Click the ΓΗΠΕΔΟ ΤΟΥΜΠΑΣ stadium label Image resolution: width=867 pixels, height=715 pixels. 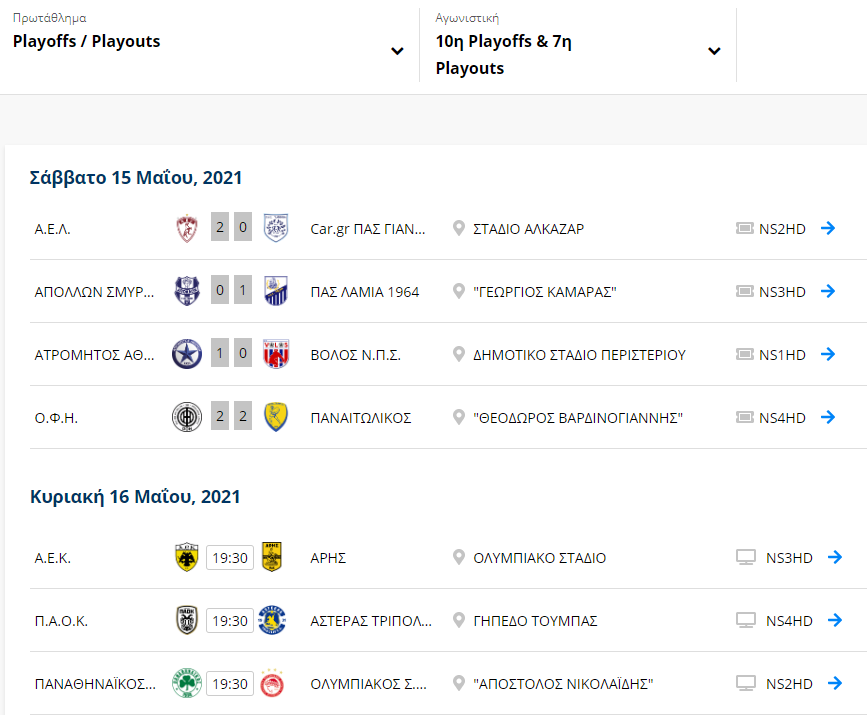[535, 621]
